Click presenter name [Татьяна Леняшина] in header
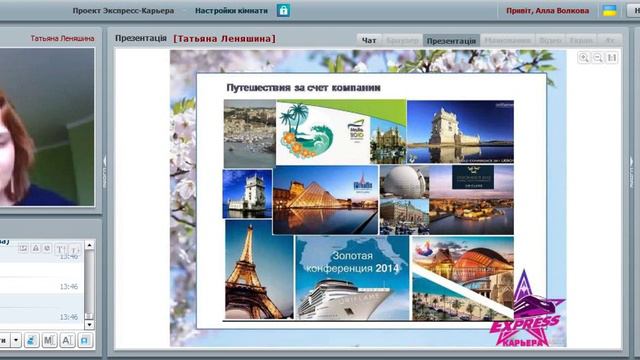Screen dimensions: 640x360 pos(224,39)
